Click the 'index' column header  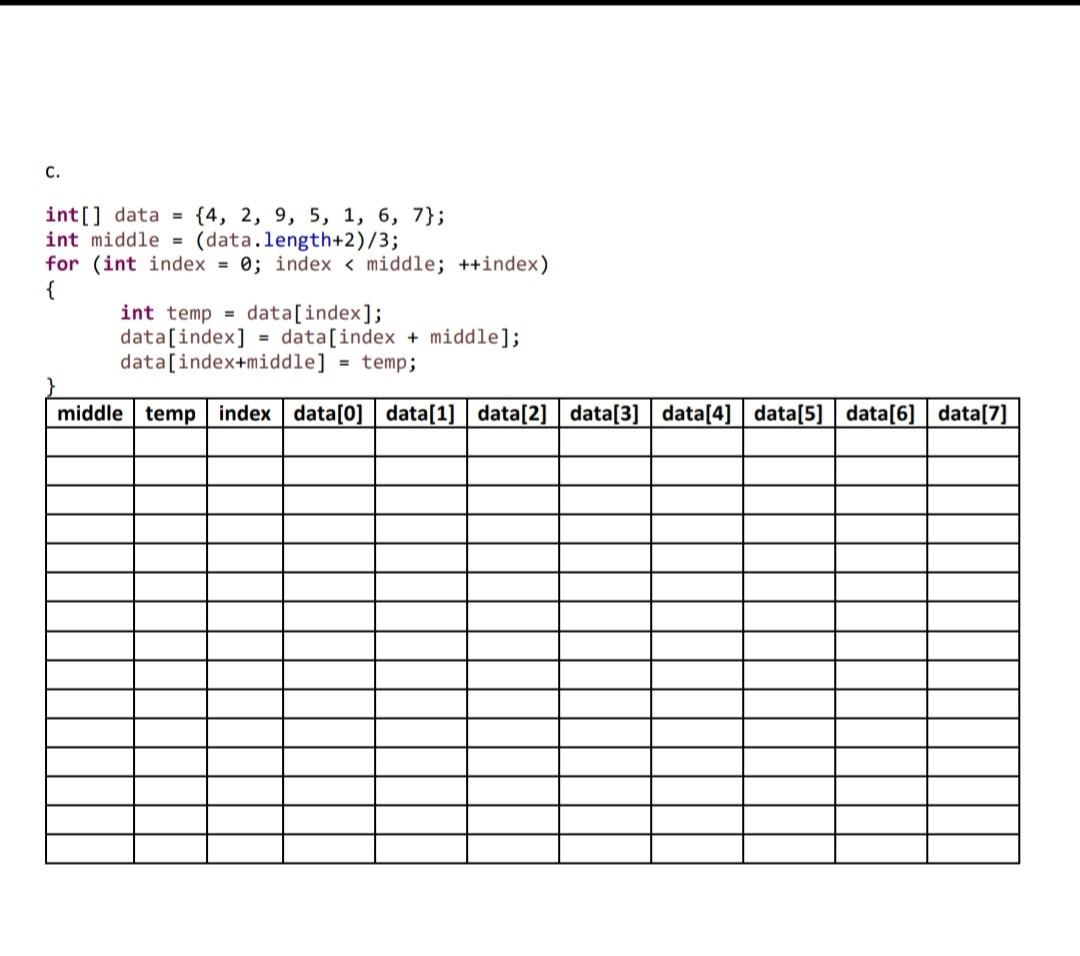[245, 413]
